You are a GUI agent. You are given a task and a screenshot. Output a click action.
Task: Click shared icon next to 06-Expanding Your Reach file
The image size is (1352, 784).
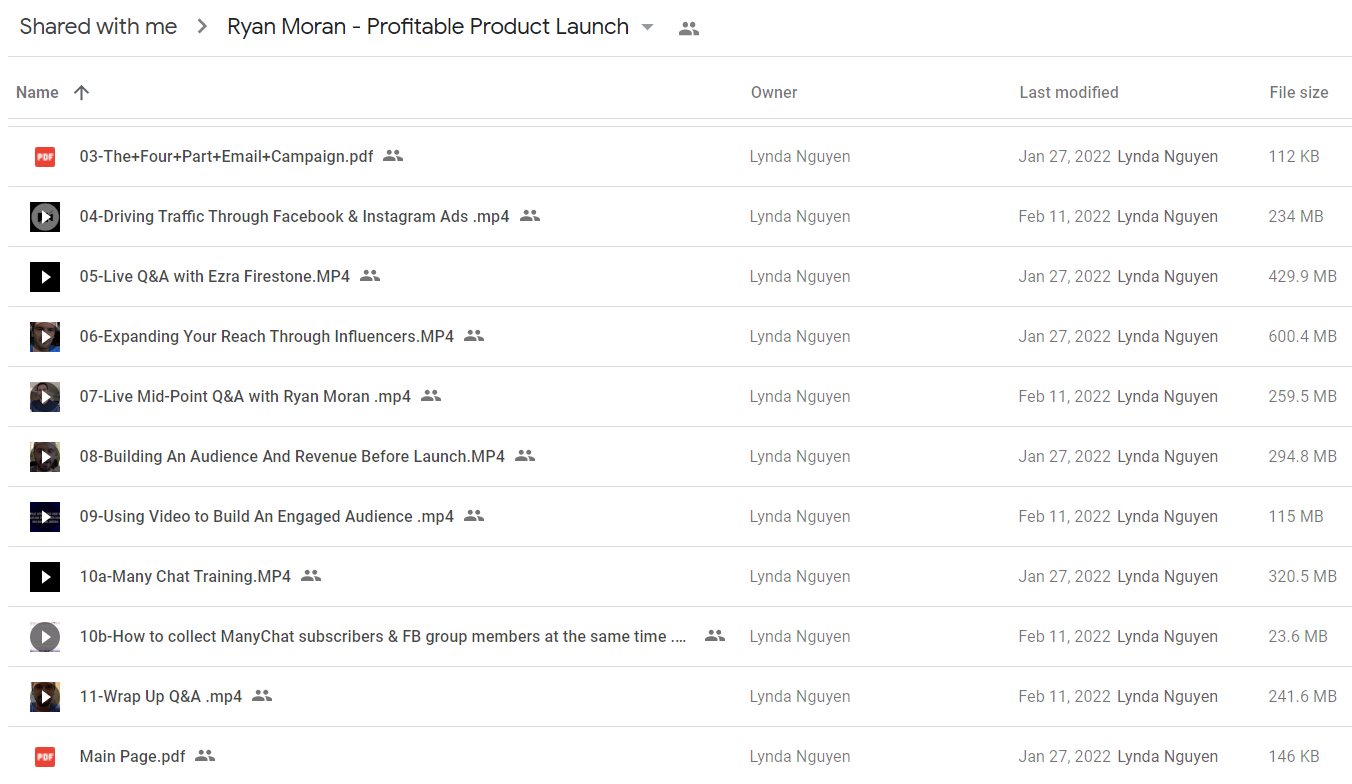tap(474, 336)
